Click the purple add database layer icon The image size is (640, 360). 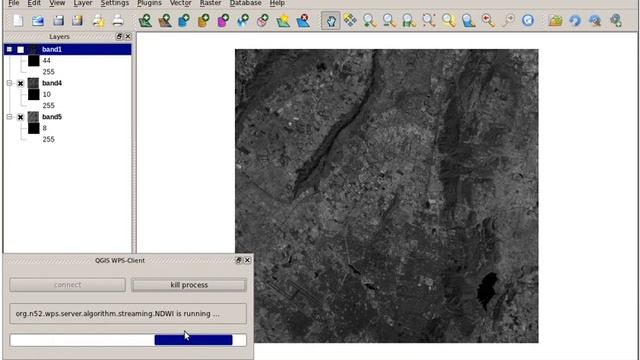[x=223, y=20]
